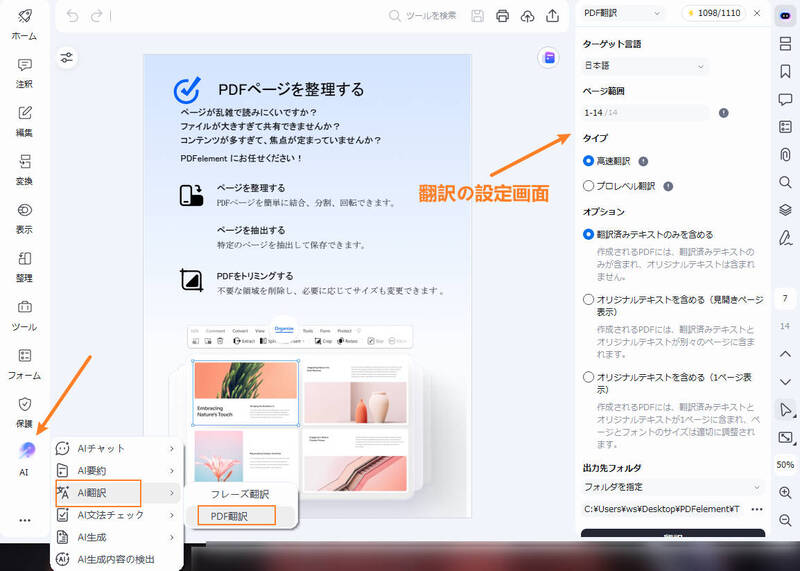Zoom in with the plus magnifier
Viewport: 800px width, 571px height.
(x=785, y=492)
